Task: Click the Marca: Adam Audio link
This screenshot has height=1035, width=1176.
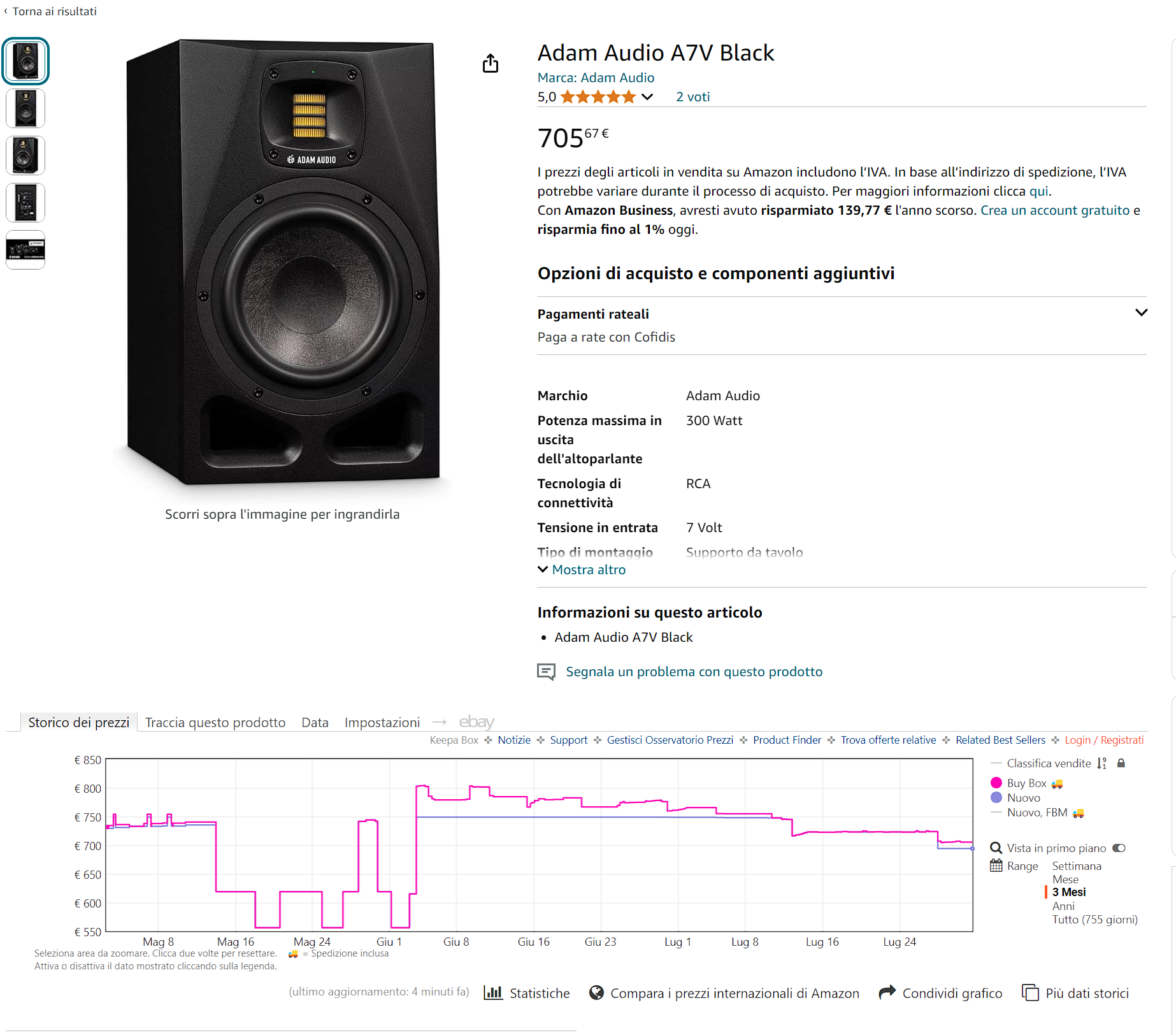Action: coord(596,77)
